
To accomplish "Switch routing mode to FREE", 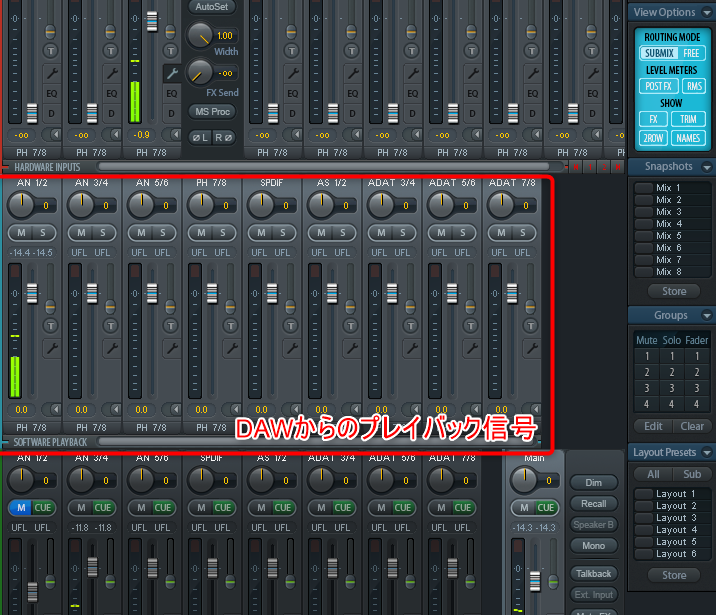I will pos(691,53).
